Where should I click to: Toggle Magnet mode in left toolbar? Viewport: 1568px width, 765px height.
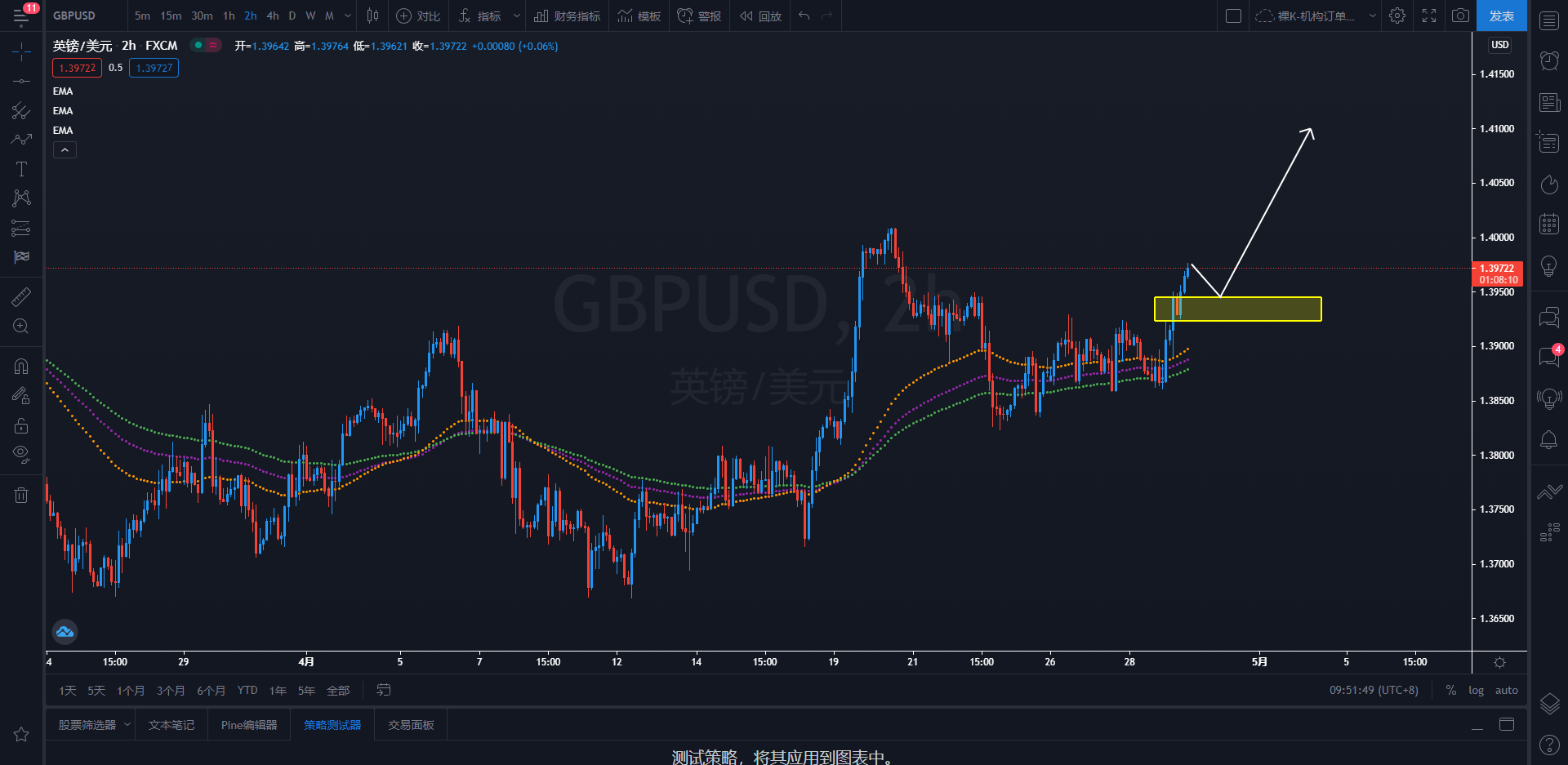click(x=21, y=367)
